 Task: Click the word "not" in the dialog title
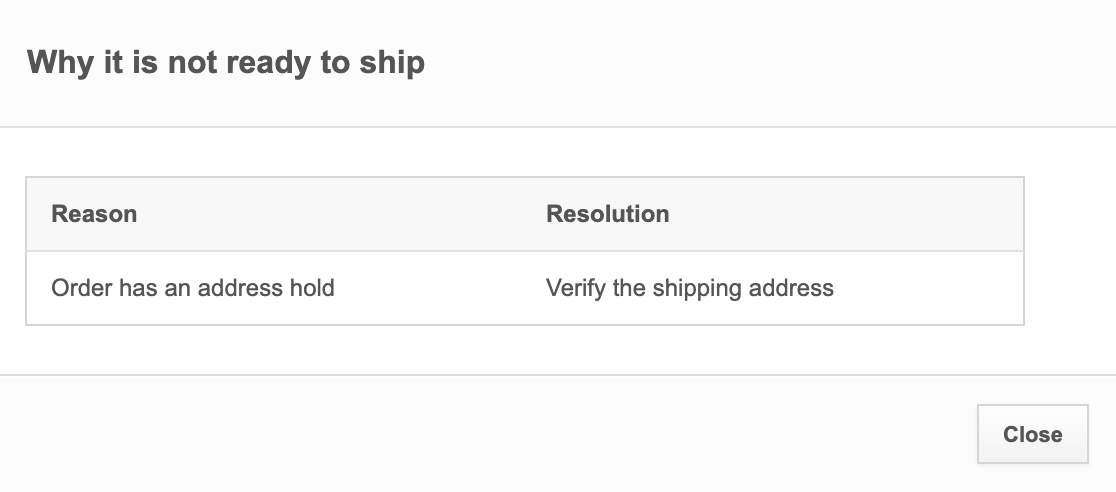pos(192,63)
